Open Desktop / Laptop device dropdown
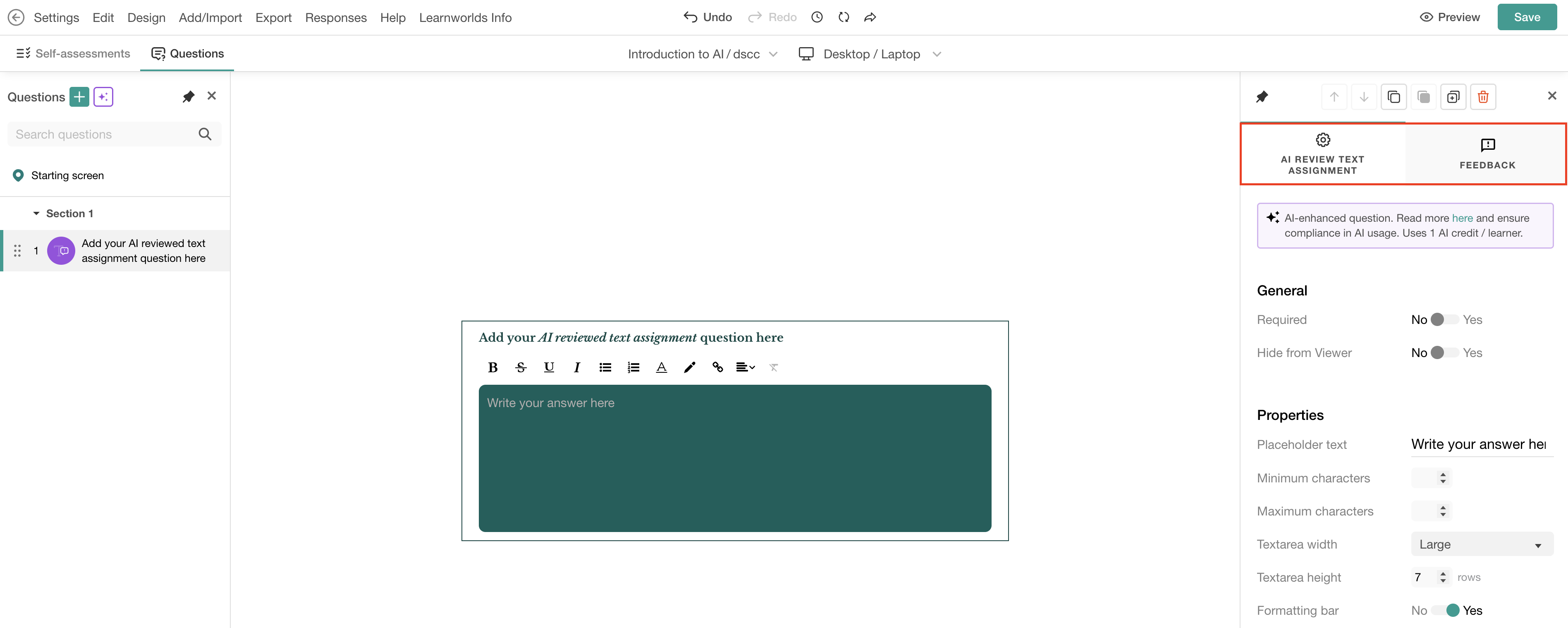Viewport: 1568px width, 628px height. 870,54
